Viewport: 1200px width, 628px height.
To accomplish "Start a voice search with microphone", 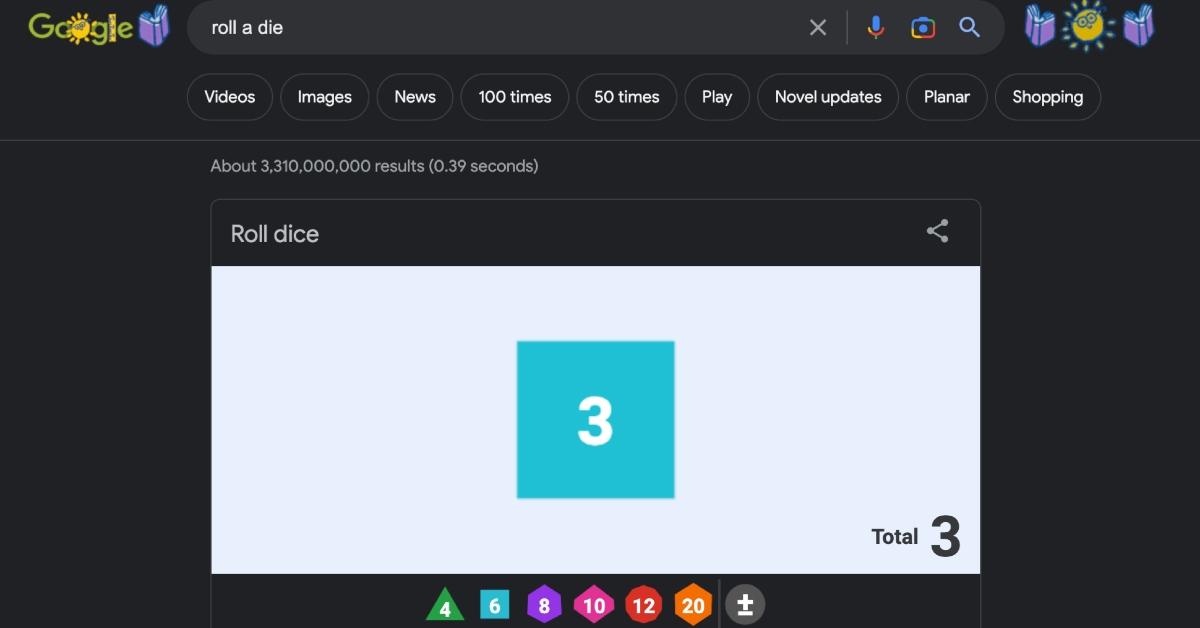I will point(875,28).
